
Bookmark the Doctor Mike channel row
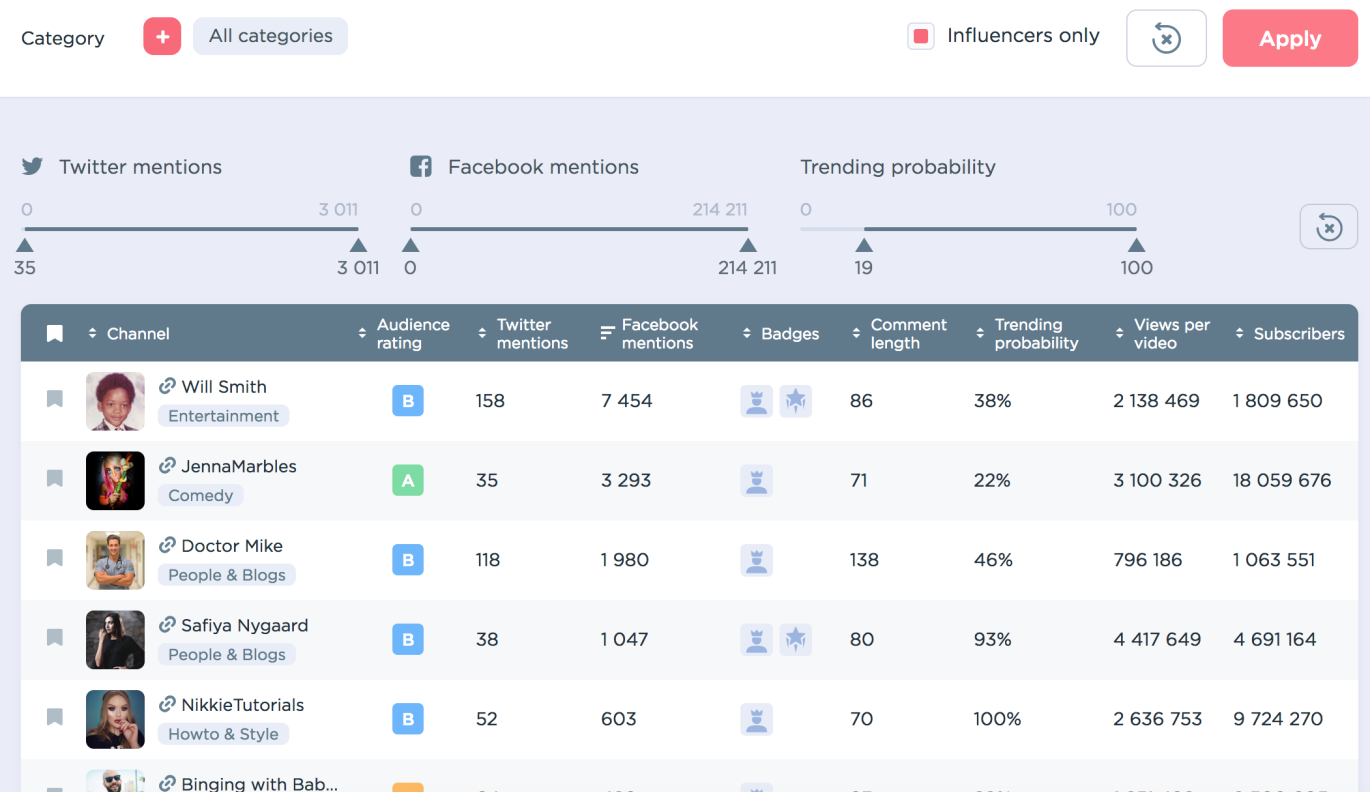tap(55, 558)
